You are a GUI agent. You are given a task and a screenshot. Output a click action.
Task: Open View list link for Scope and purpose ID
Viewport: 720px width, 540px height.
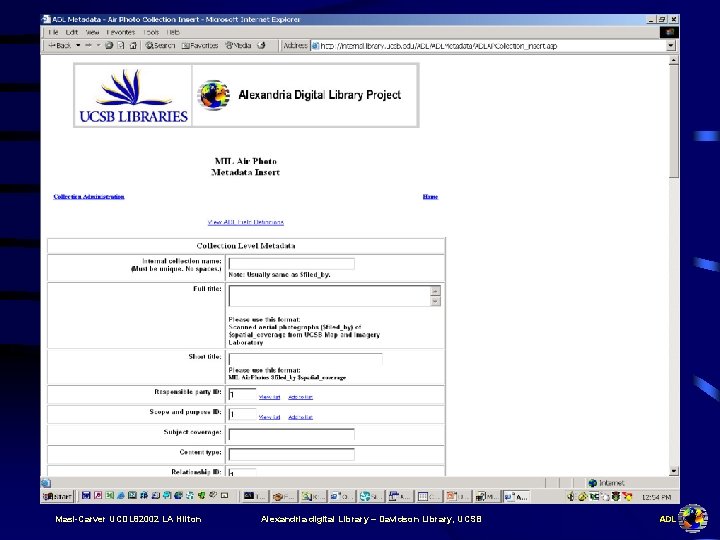(x=270, y=417)
